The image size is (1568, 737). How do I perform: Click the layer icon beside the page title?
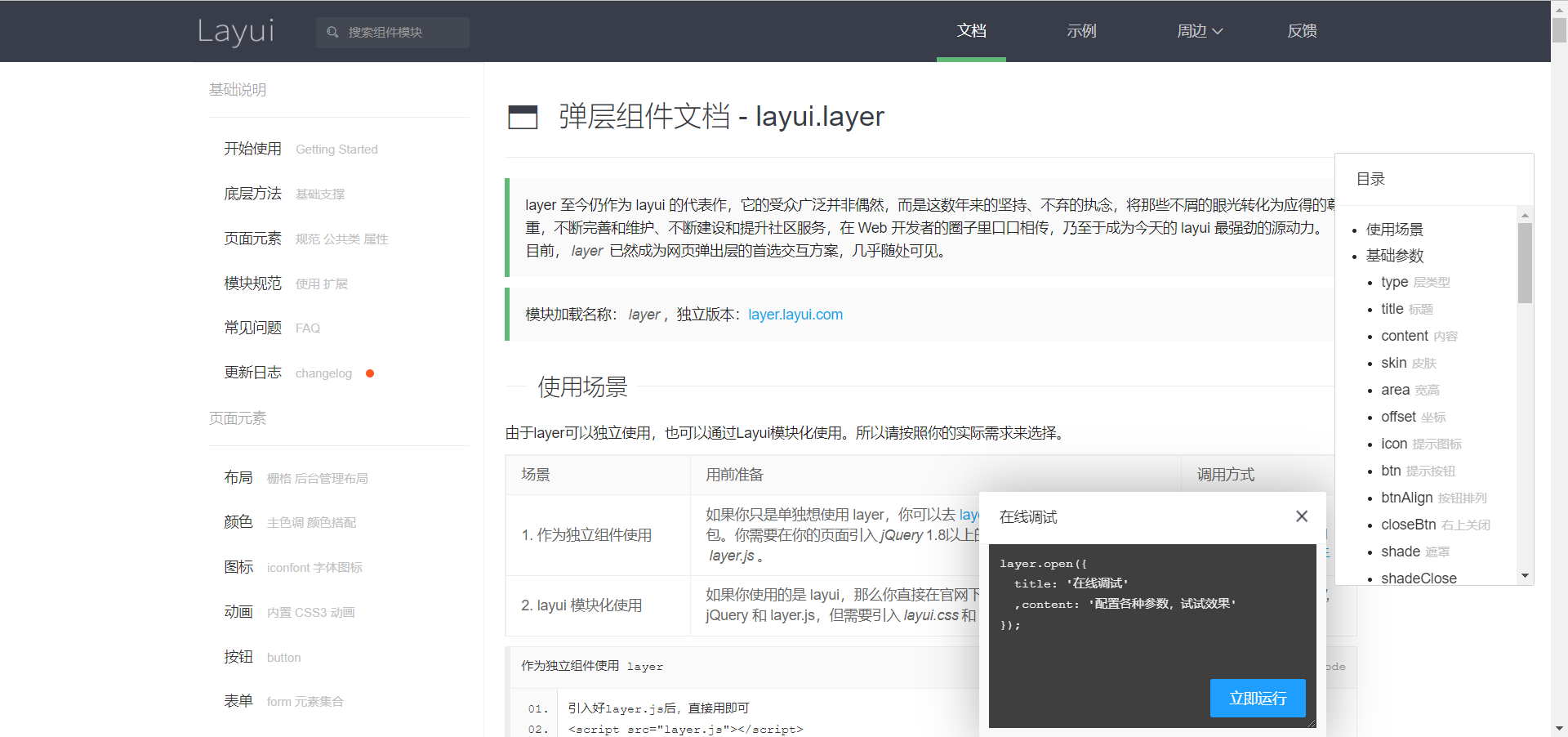point(523,117)
